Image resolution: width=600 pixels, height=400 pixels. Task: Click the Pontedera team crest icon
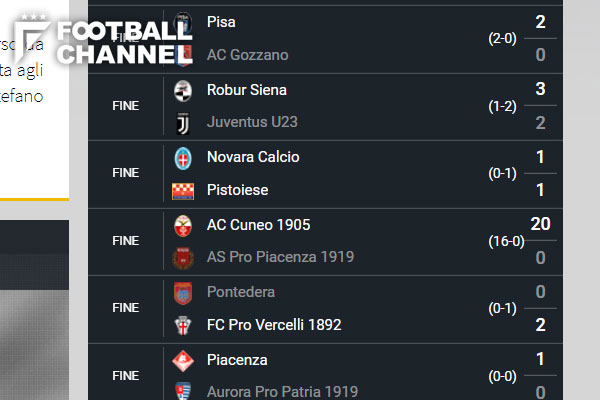(x=182, y=292)
